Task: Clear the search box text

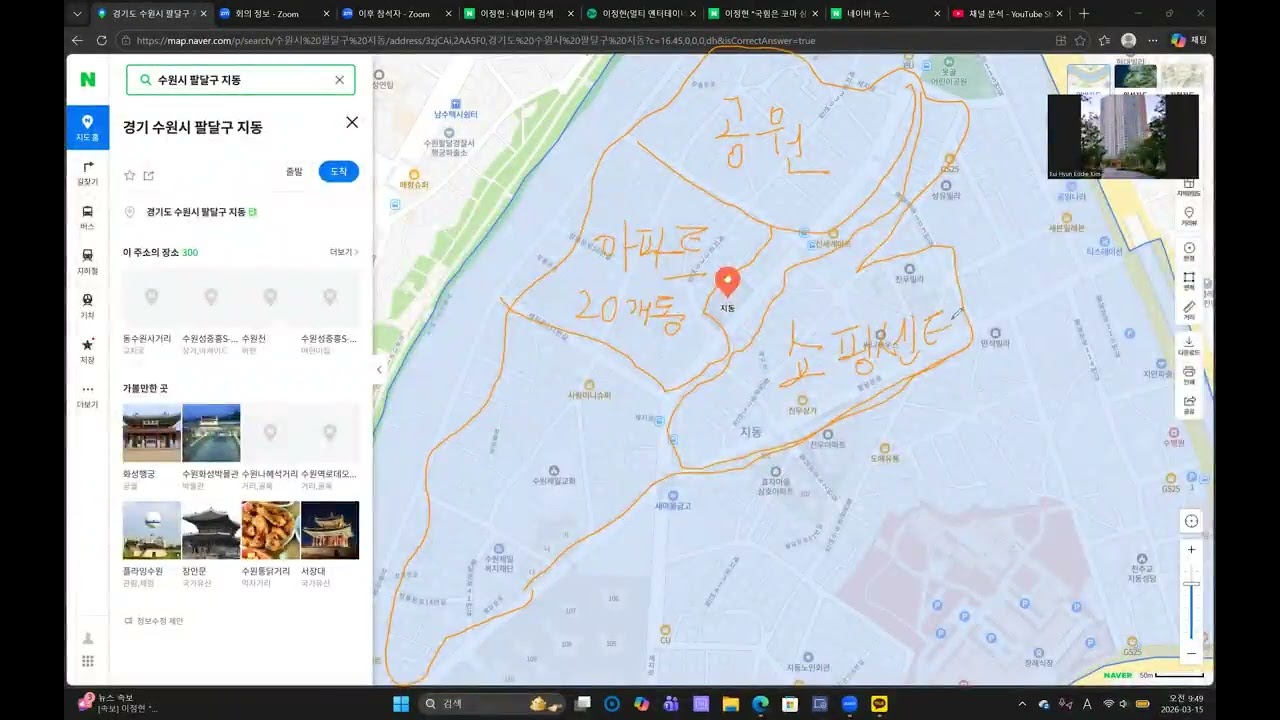Action: coord(339,80)
